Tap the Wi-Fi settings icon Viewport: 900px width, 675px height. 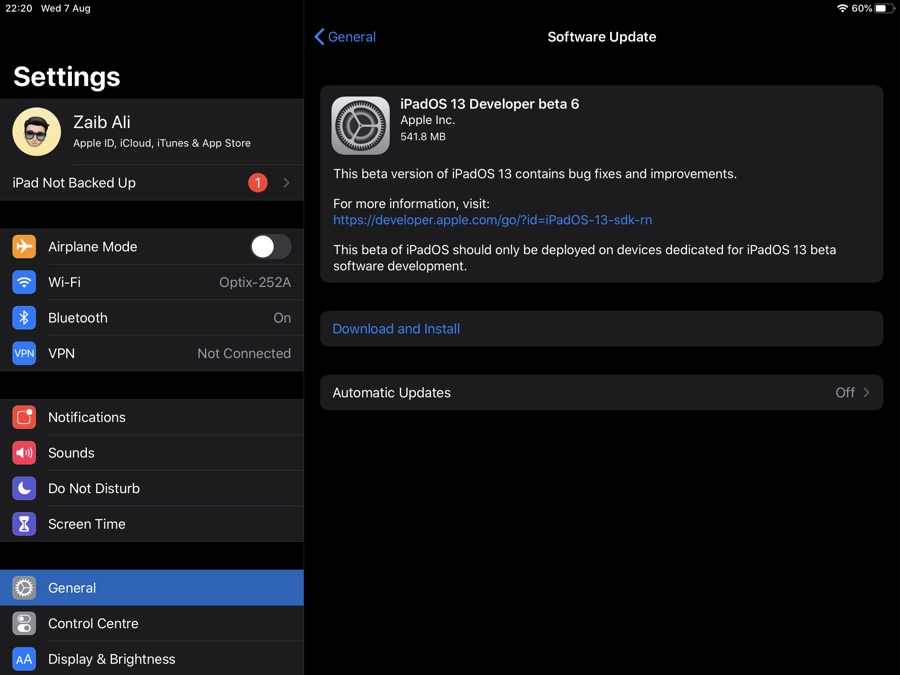pos(24,282)
